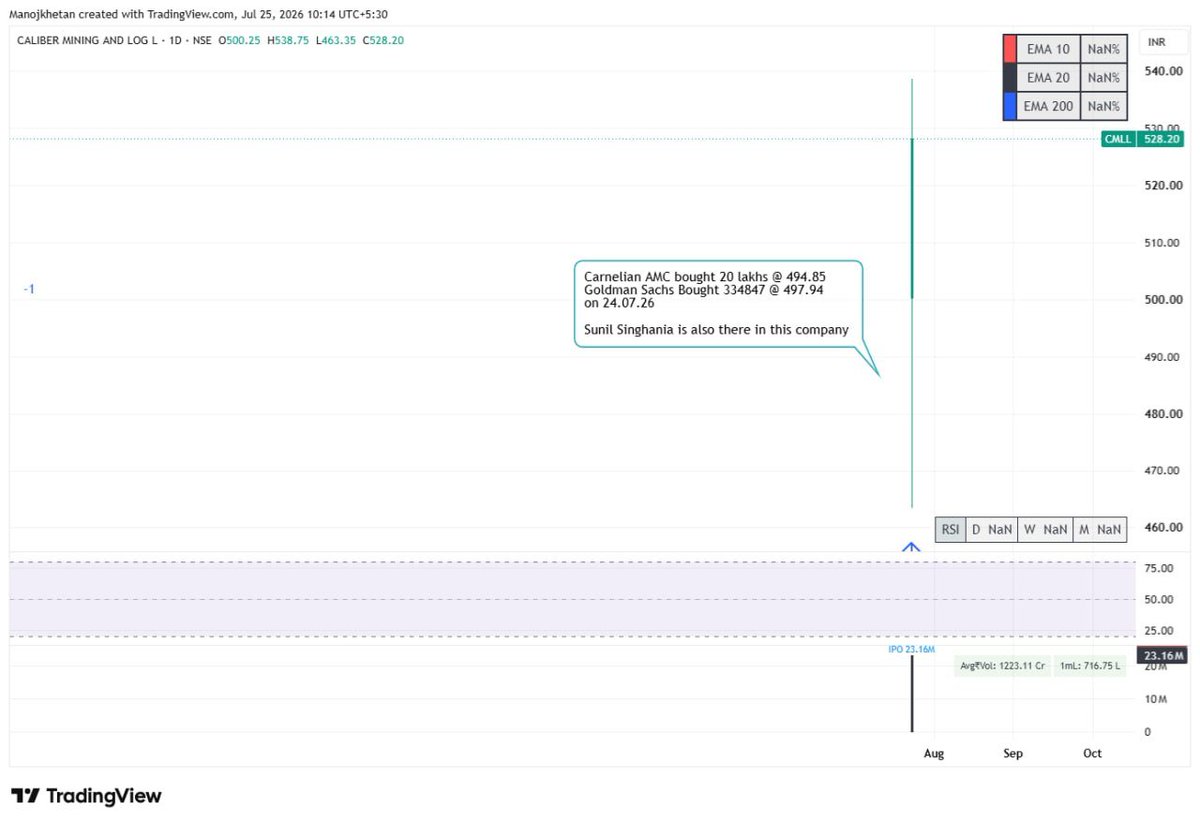
Task: Click the 528.20 current price label
Action: (1161, 139)
